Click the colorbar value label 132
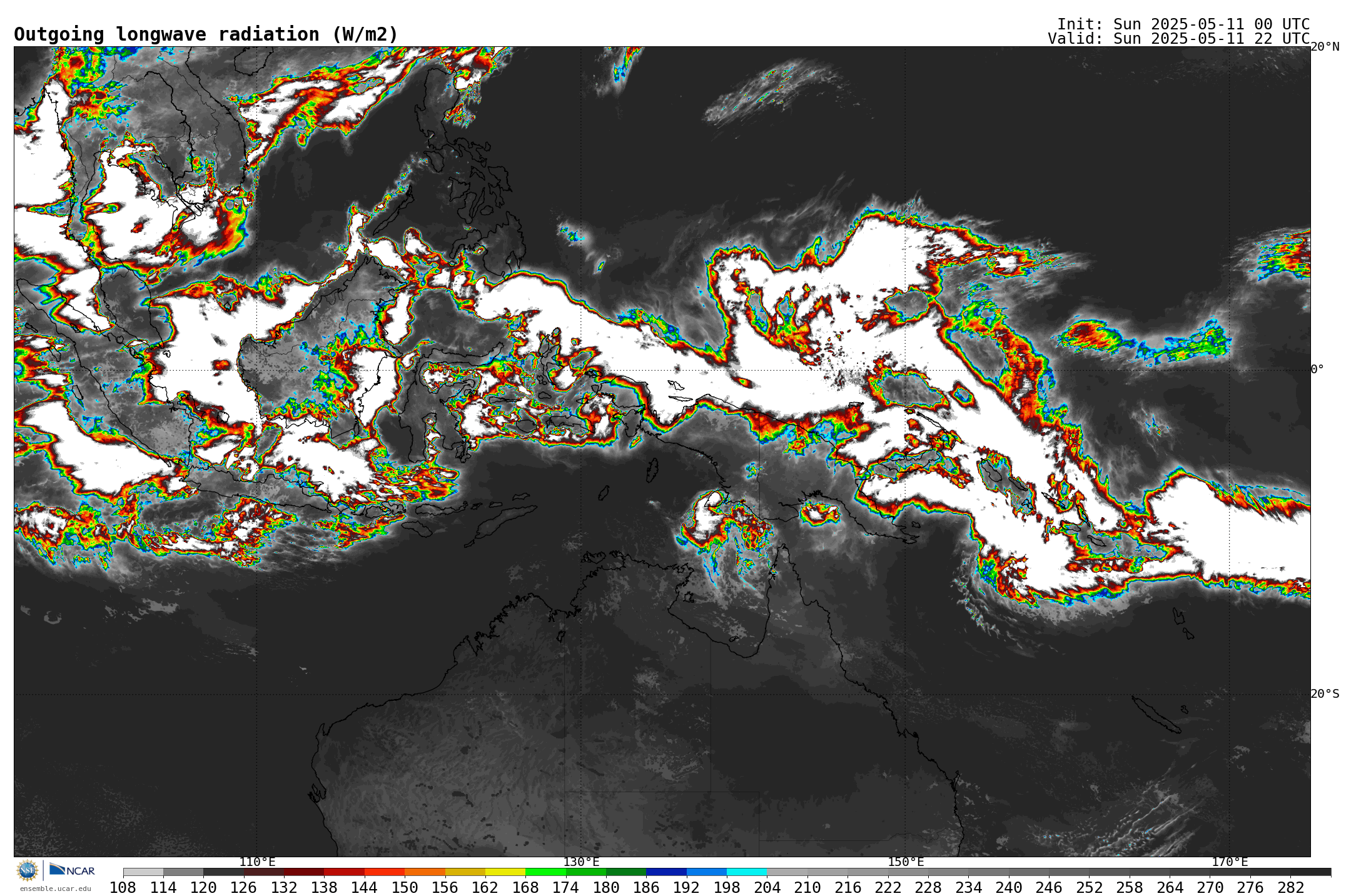This screenshot has height=896, width=1351. [x=284, y=888]
